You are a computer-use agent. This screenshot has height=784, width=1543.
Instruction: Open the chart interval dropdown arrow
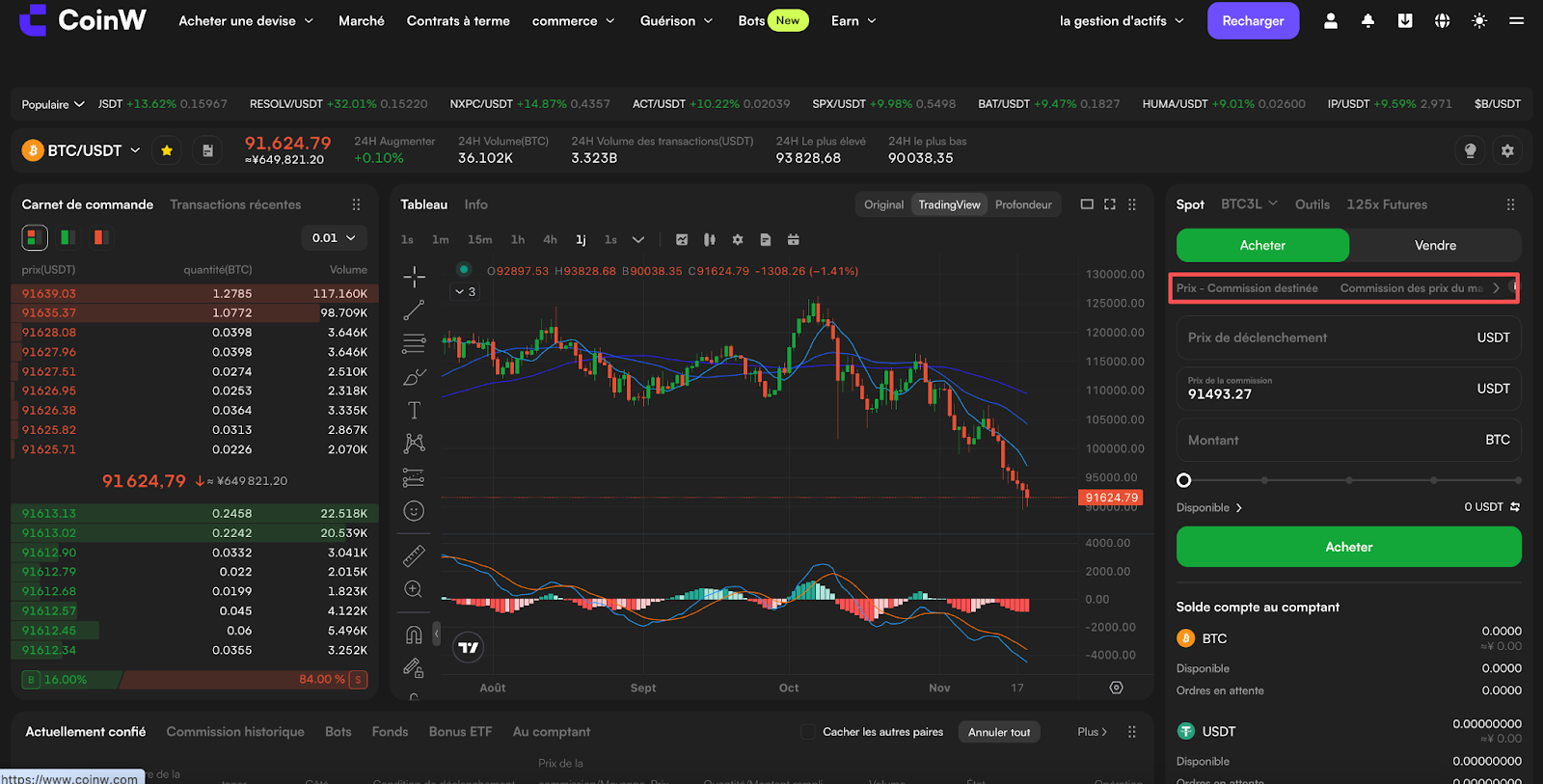637,239
